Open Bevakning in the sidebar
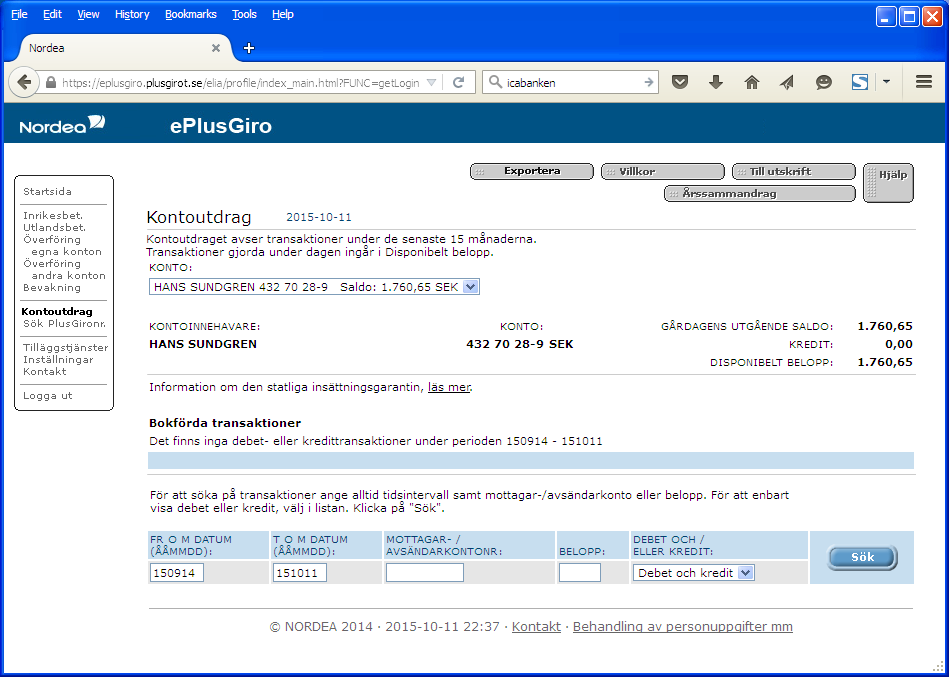 click(x=52, y=287)
